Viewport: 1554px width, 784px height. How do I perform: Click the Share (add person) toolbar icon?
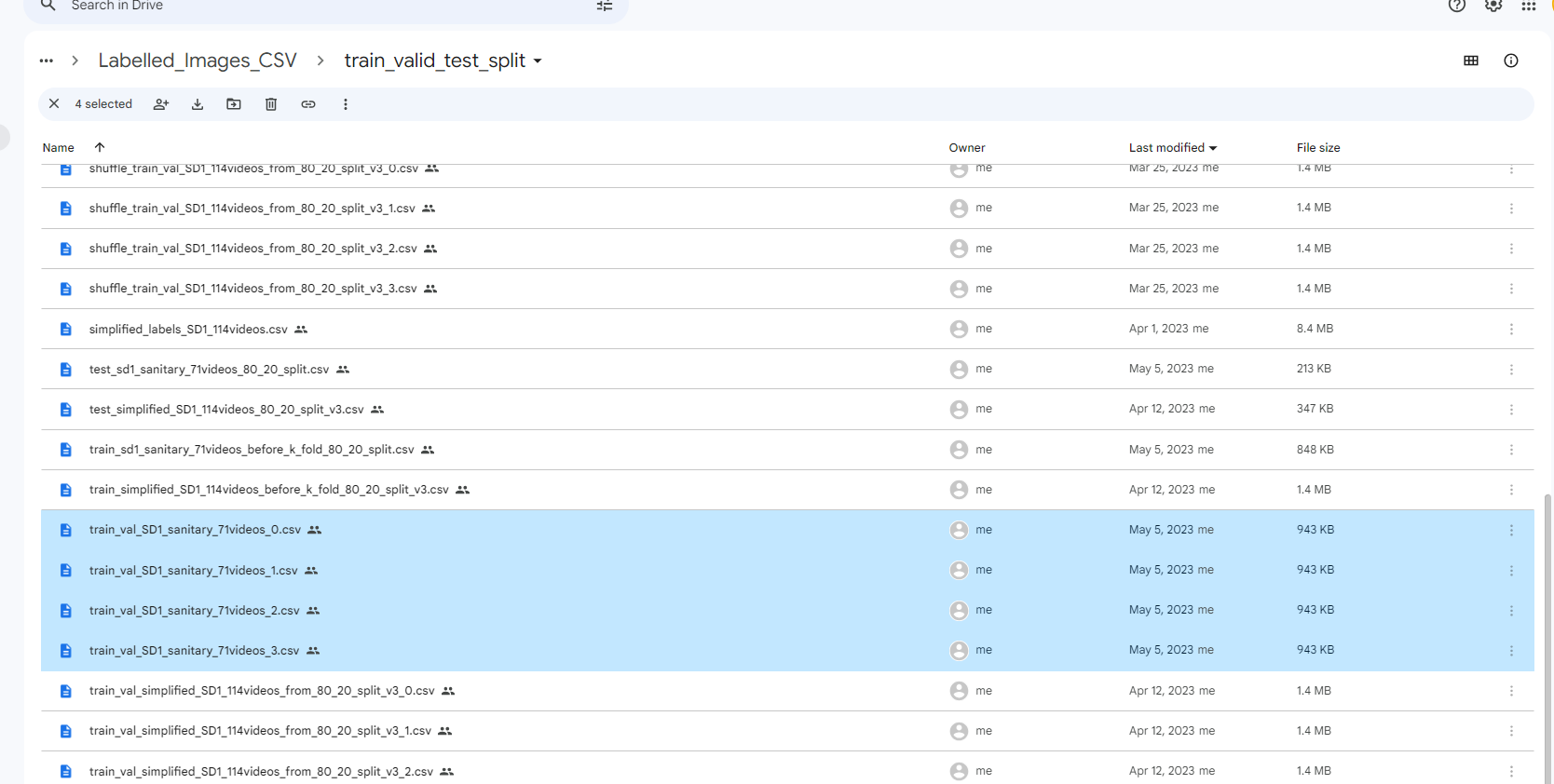point(161,104)
